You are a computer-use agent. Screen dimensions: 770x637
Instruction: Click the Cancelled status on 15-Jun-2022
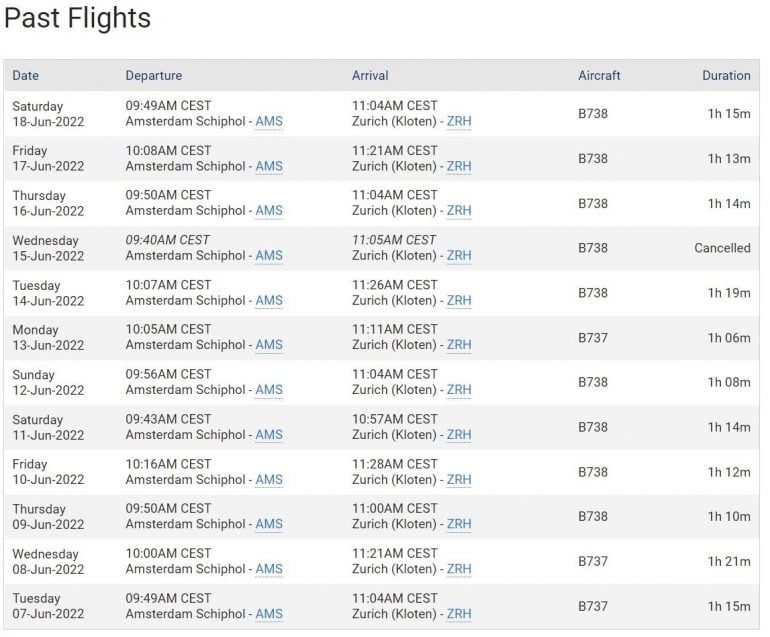click(x=722, y=248)
